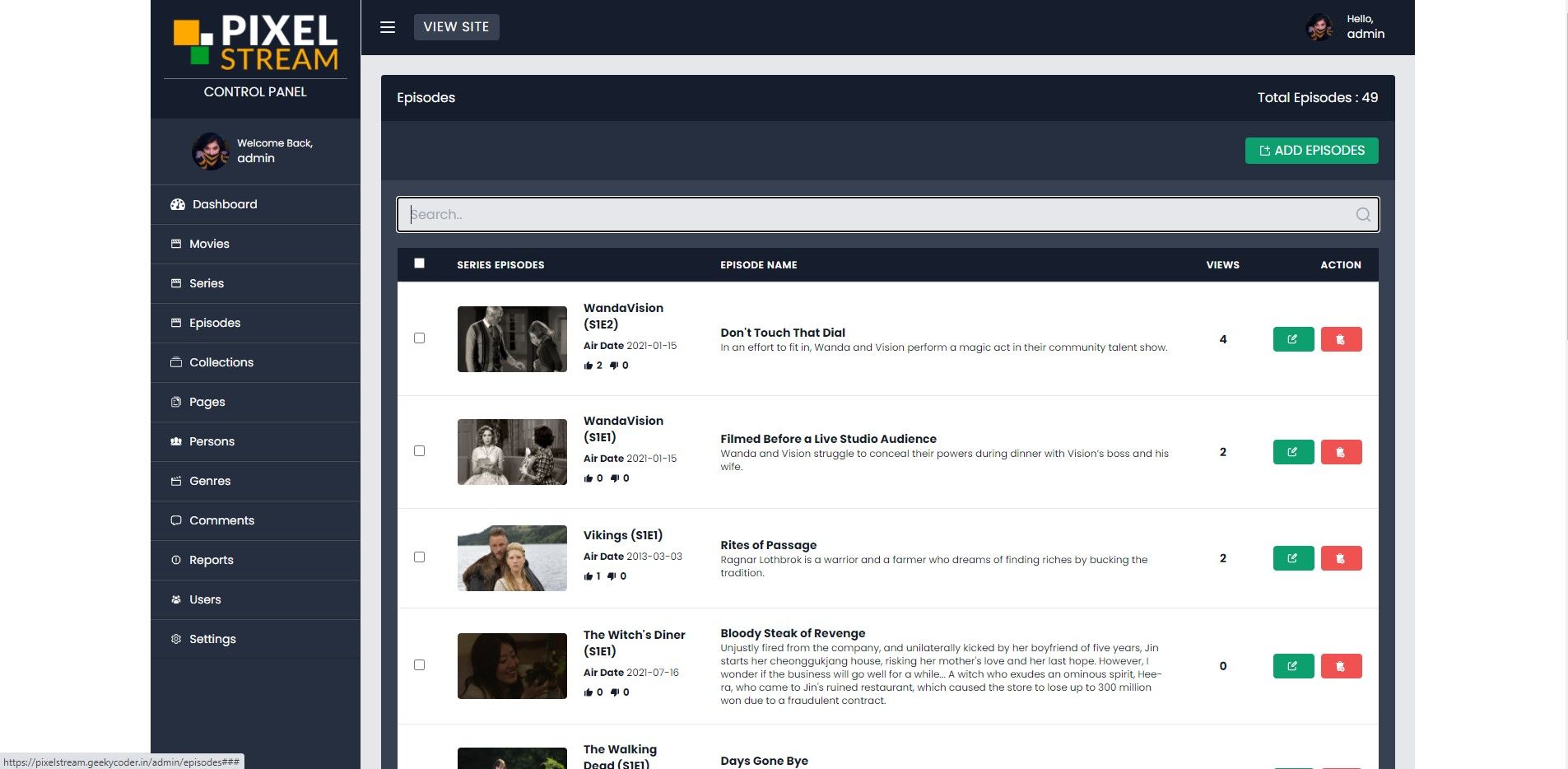
Task: Delete the Rites of Passage episode
Action: pyautogui.click(x=1341, y=558)
